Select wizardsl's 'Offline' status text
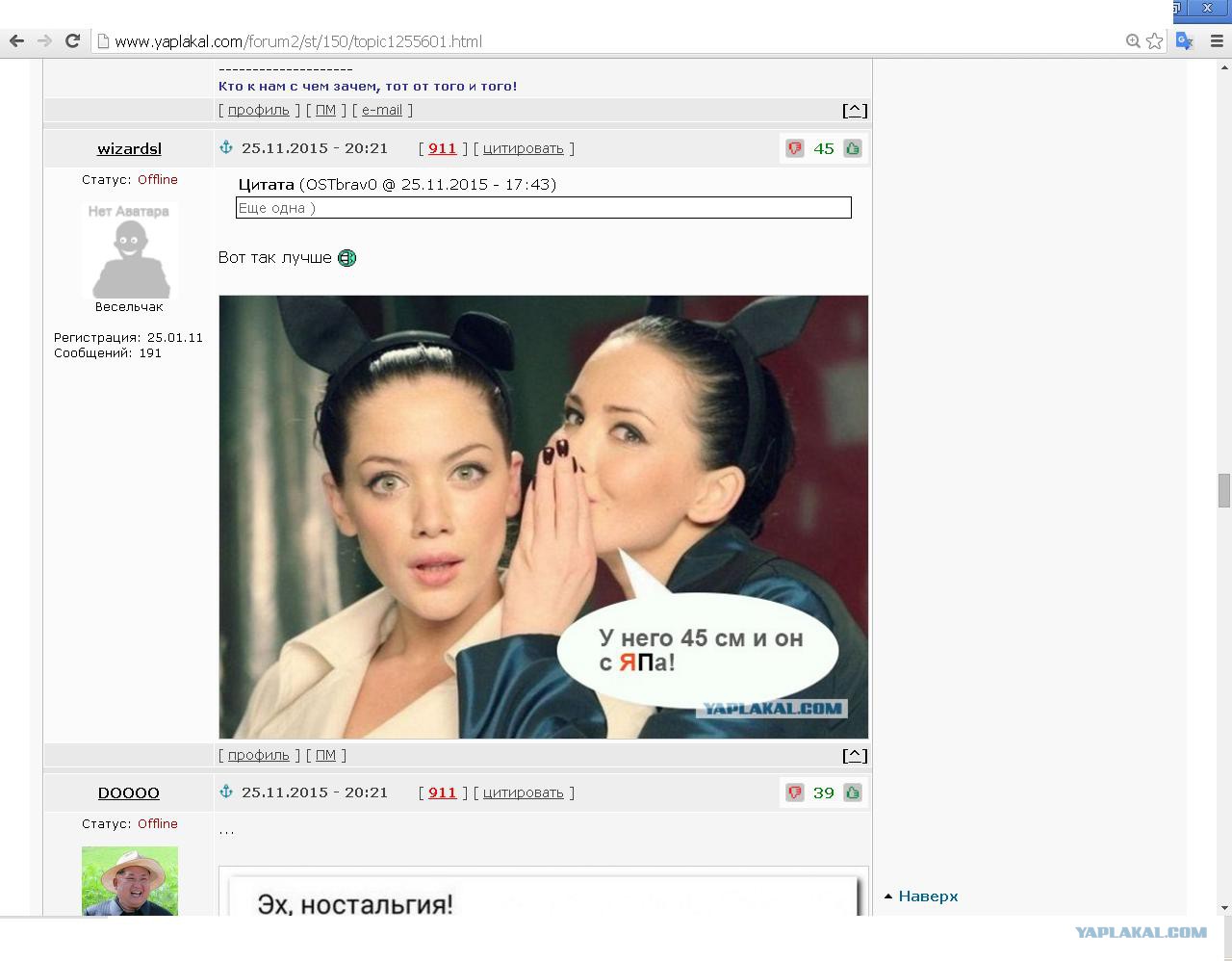1232x961 pixels. (x=158, y=179)
